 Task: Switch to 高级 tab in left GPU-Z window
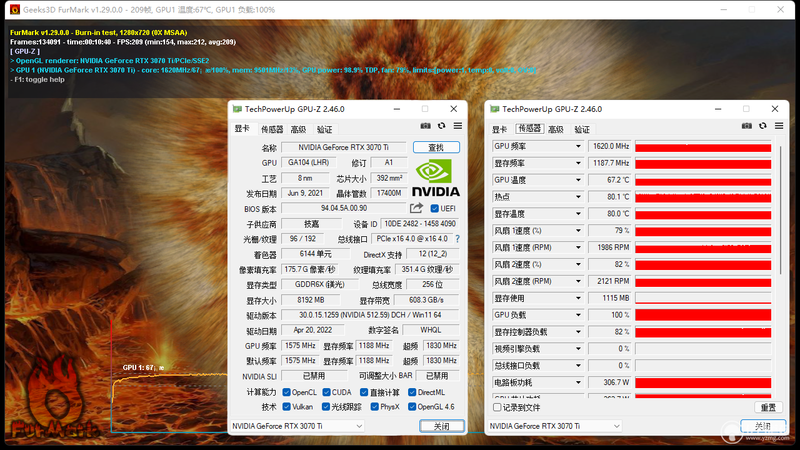click(298, 130)
